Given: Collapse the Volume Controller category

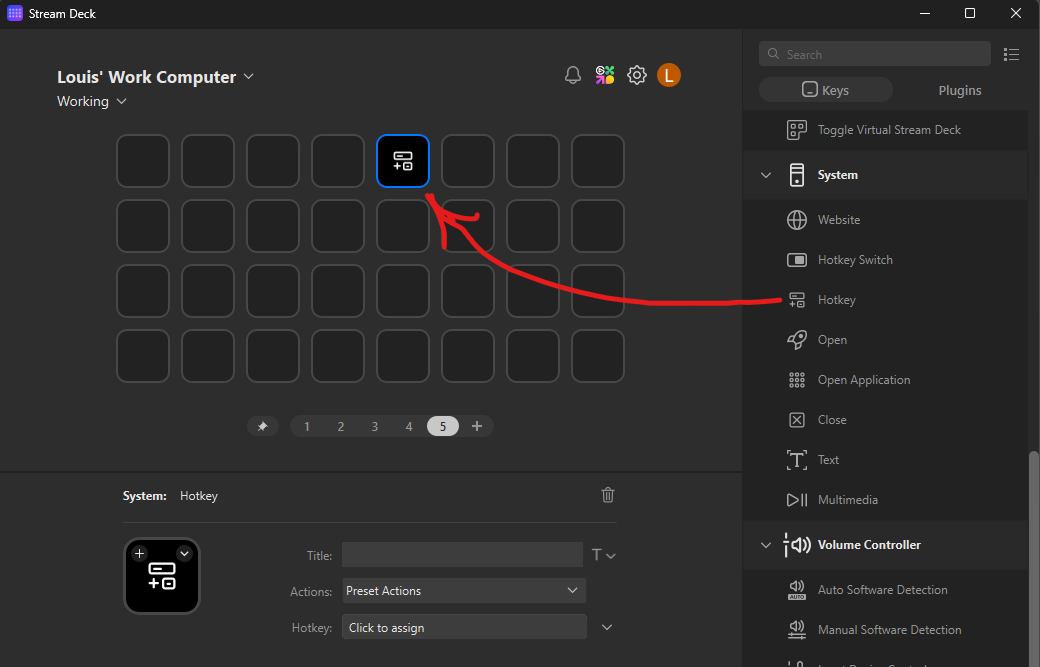Looking at the screenshot, I should point(766,545).
